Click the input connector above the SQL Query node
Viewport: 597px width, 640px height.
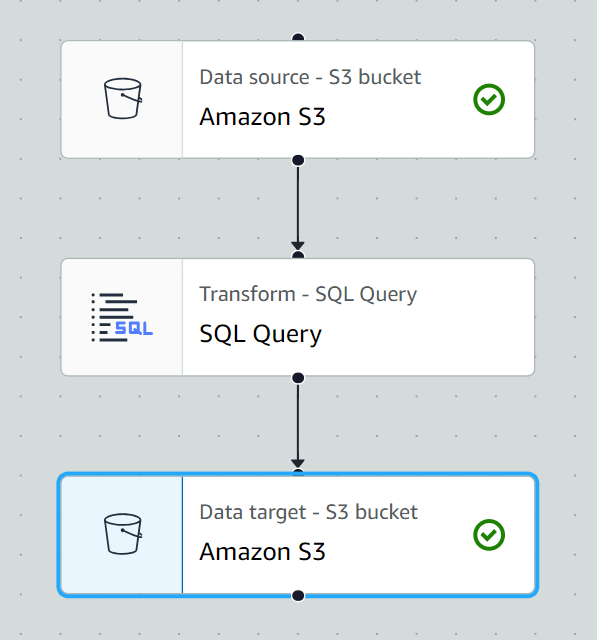pyautogui.click(x=298, y=256)
